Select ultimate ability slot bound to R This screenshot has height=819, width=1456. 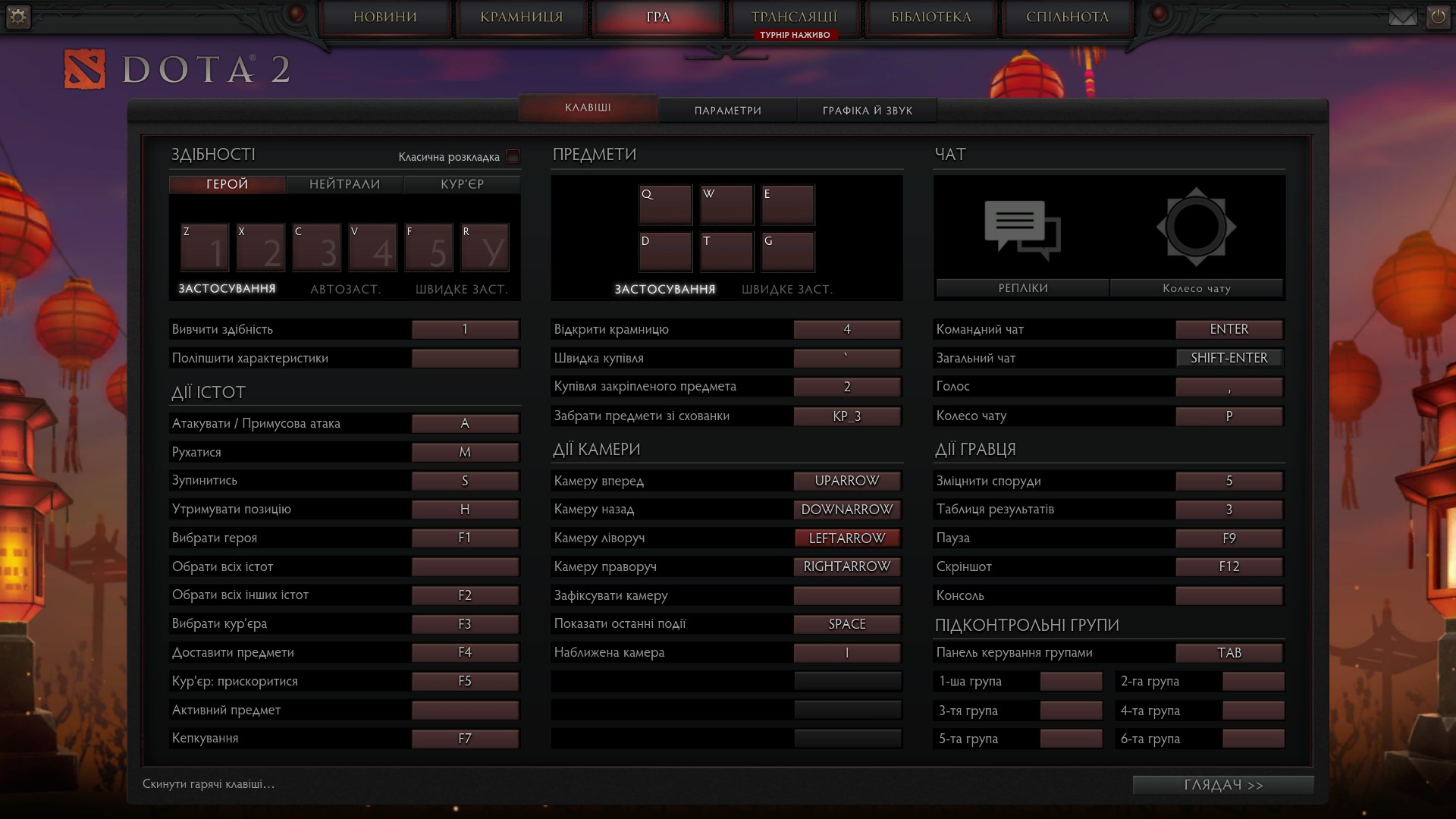click(485, 248)
